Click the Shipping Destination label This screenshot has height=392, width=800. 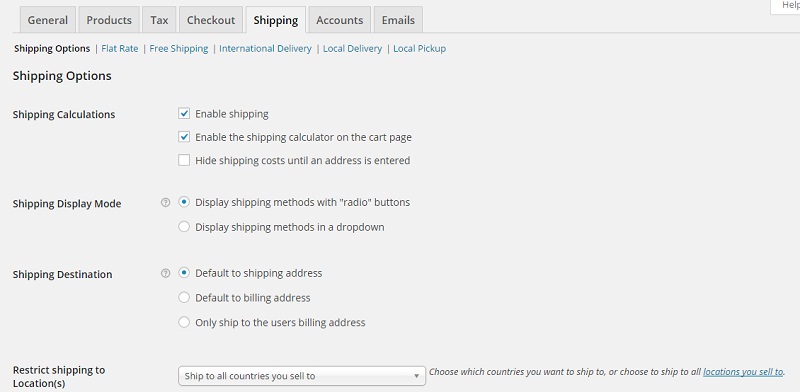pyautogui.click(x=62, y=274)
